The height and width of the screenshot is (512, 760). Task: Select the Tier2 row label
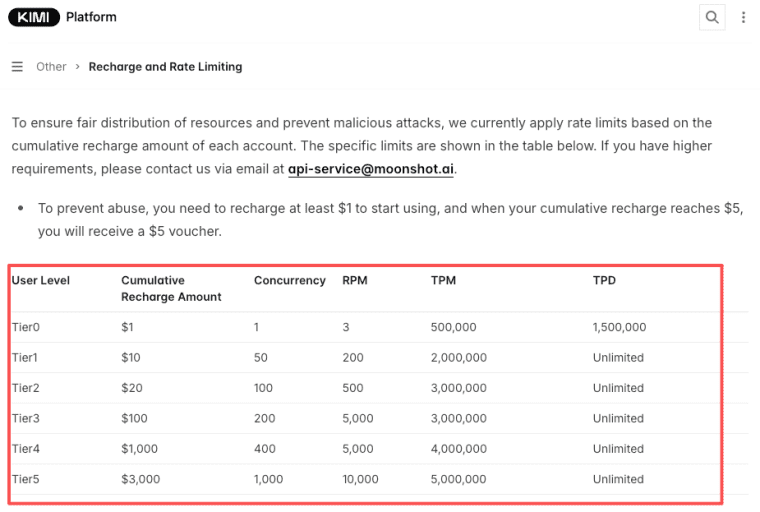click(26, 388)
